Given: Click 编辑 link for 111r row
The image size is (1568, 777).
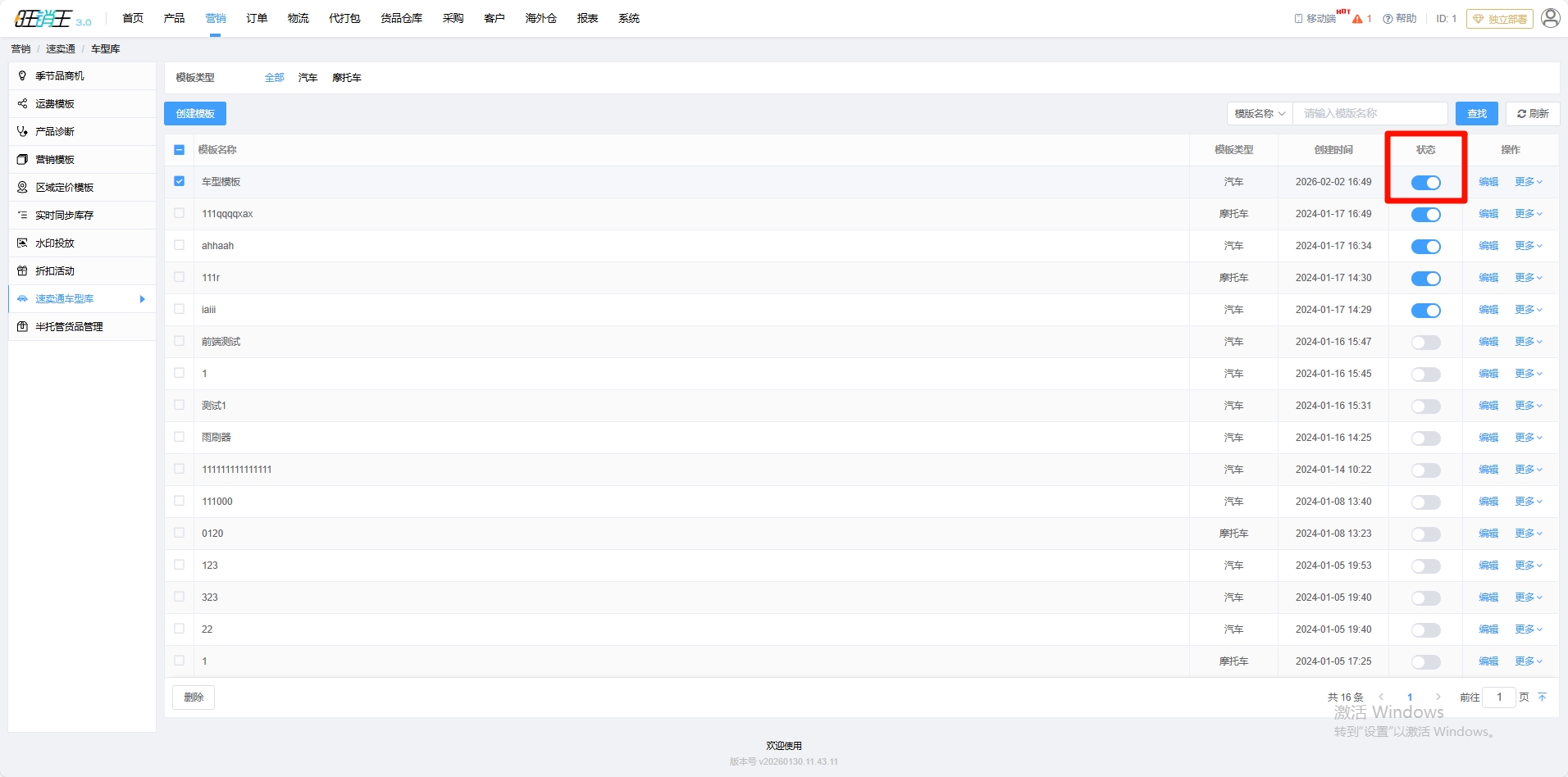Looking at the screenshot, I should coord(1488,278).
